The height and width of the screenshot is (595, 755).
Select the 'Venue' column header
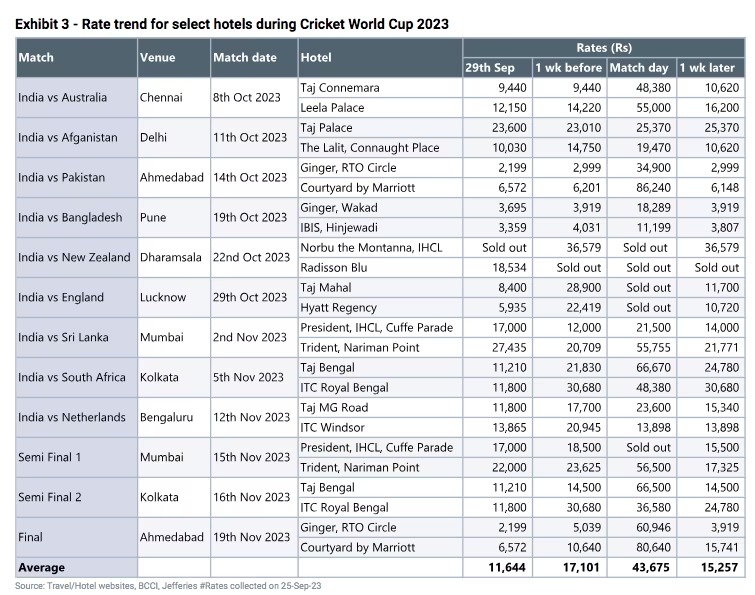pyautogui.click(x=174, y=58)
